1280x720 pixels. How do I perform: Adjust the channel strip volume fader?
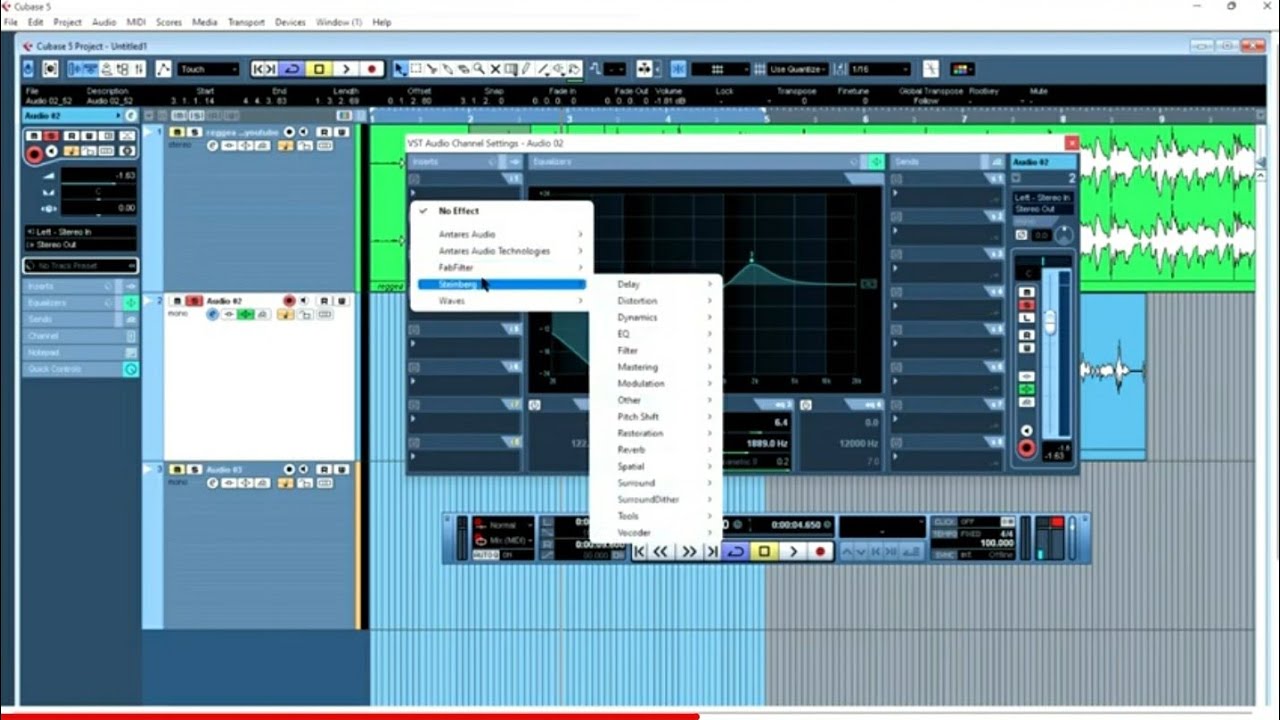click(x=1049, y=322)
